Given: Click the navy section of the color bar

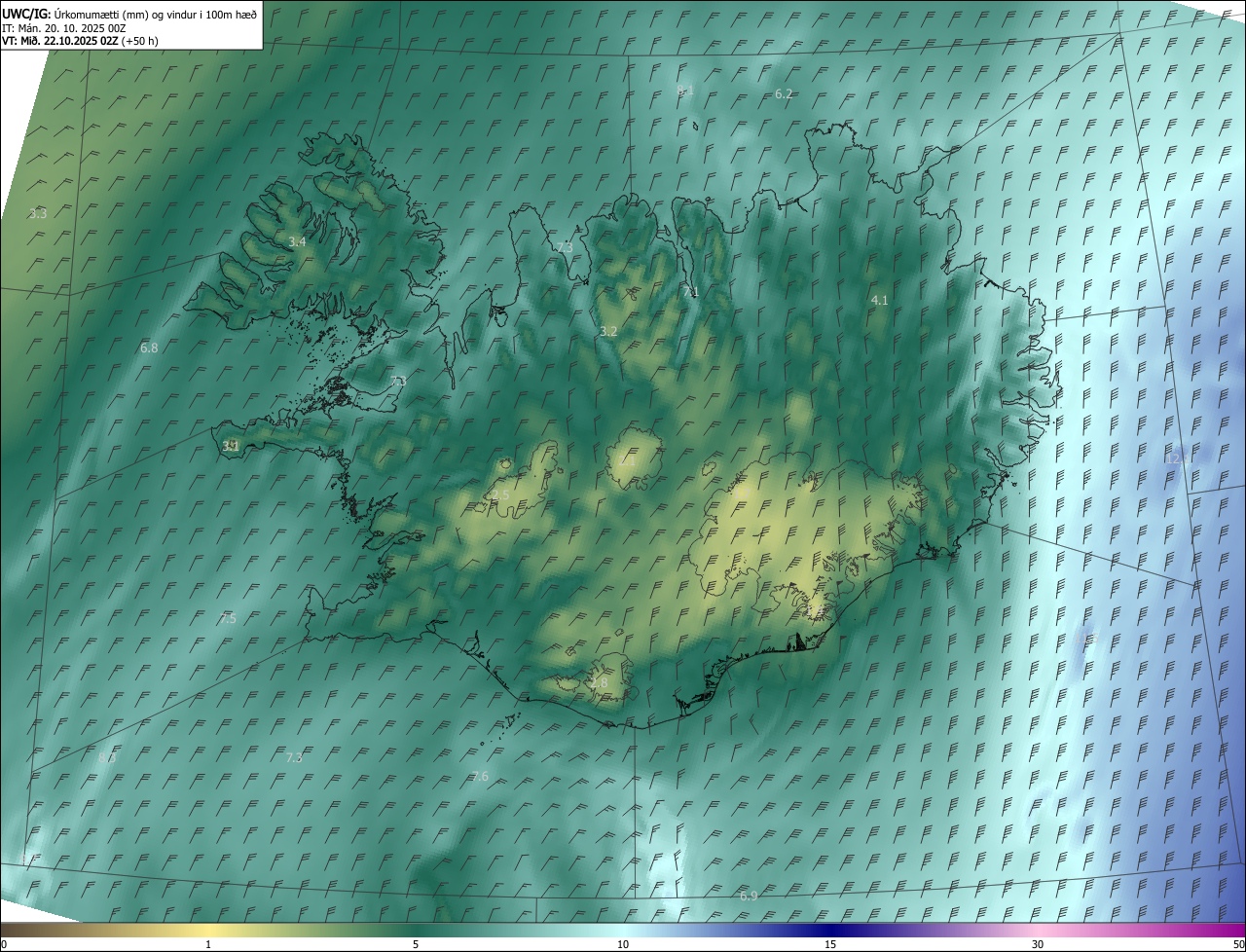Looking at the screenshot, I should point(830,930).
